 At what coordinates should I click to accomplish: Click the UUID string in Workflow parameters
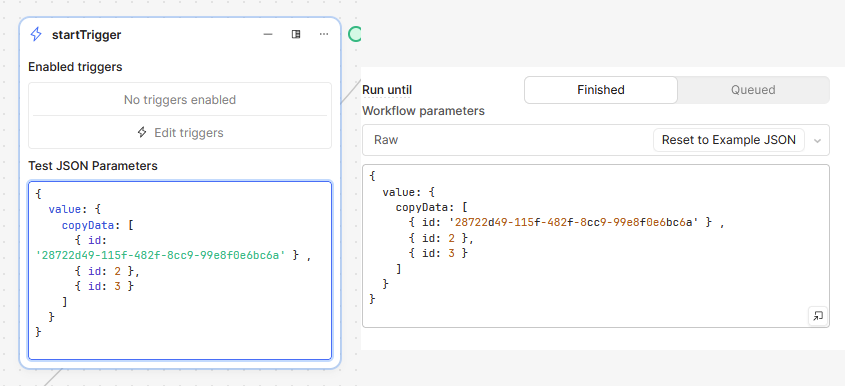(574, 222)
